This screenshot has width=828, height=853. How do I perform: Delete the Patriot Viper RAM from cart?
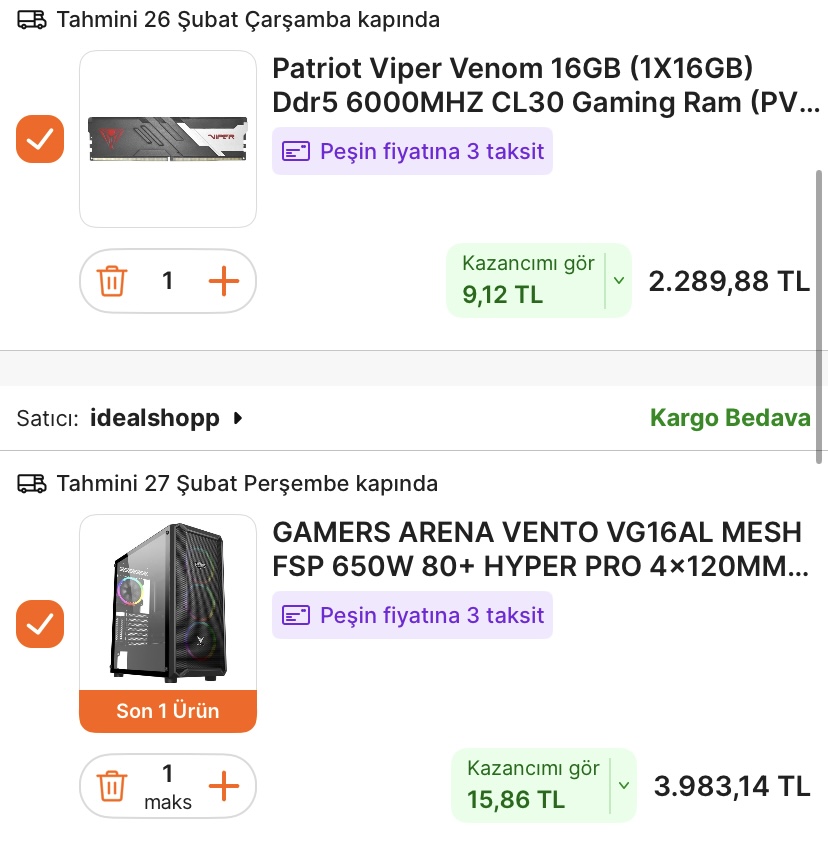tap(112, 281)
